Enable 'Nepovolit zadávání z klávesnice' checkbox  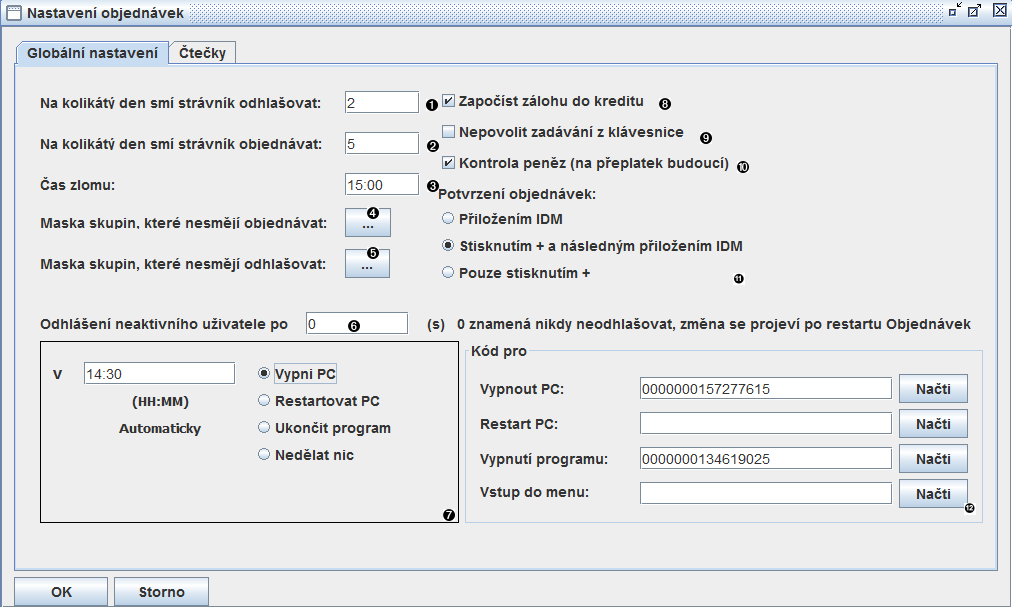(x=449, y=132)
